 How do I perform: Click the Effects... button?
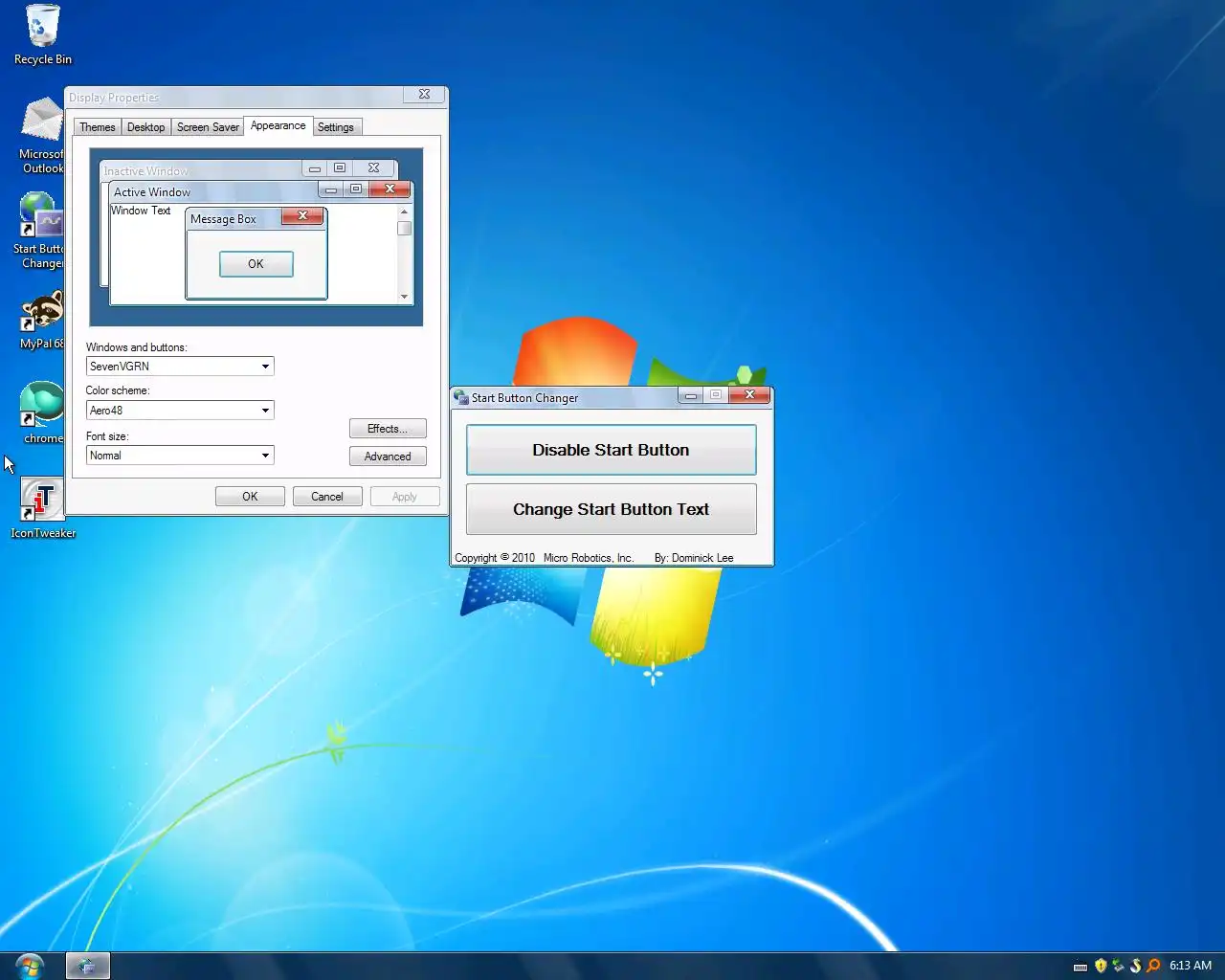388,429
